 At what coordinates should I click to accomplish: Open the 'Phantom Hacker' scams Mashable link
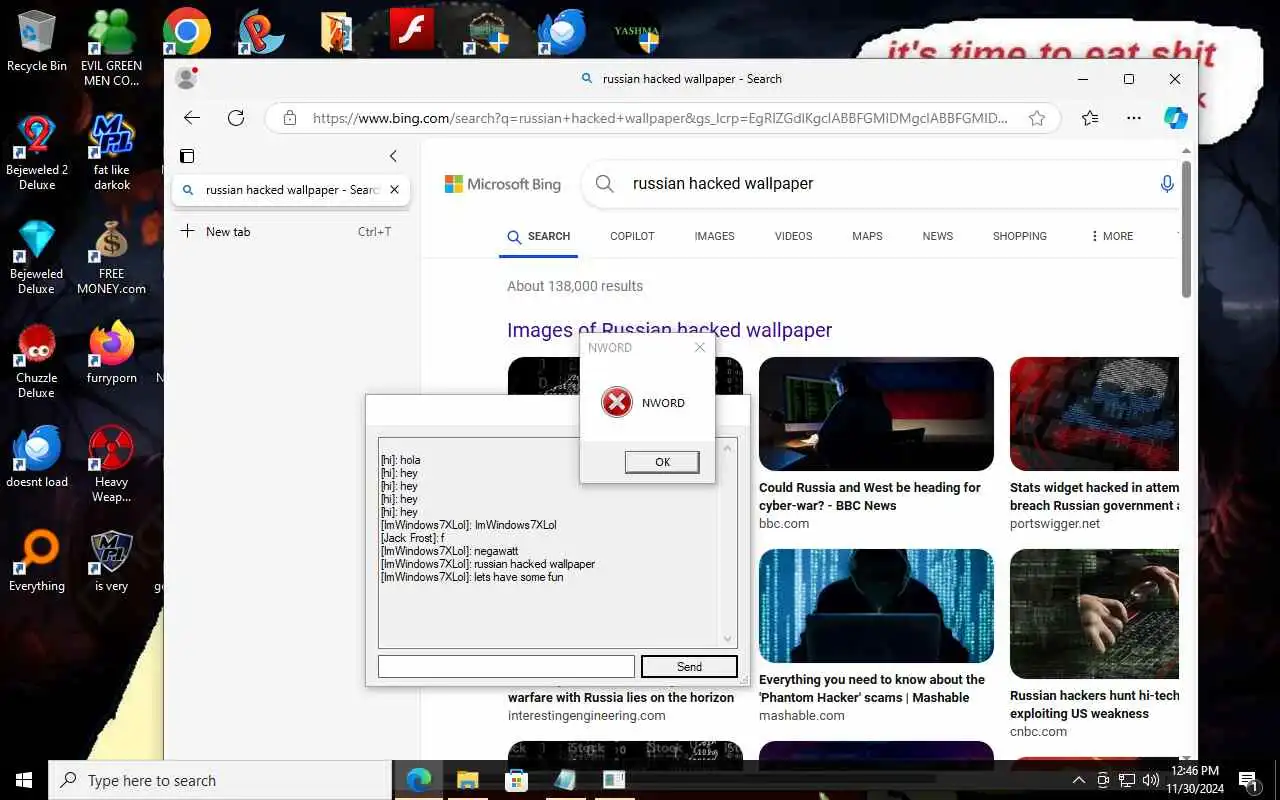click(872, 689)
